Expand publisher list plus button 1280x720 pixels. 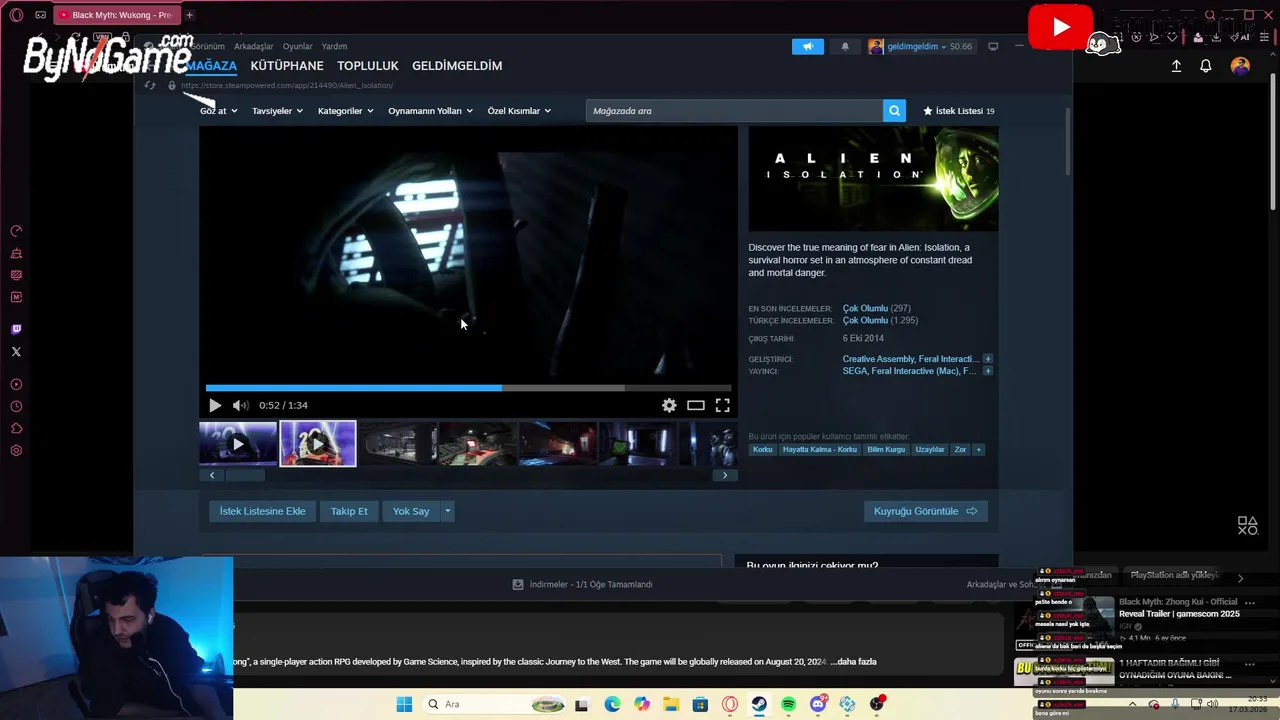click(x=987, y=371)
